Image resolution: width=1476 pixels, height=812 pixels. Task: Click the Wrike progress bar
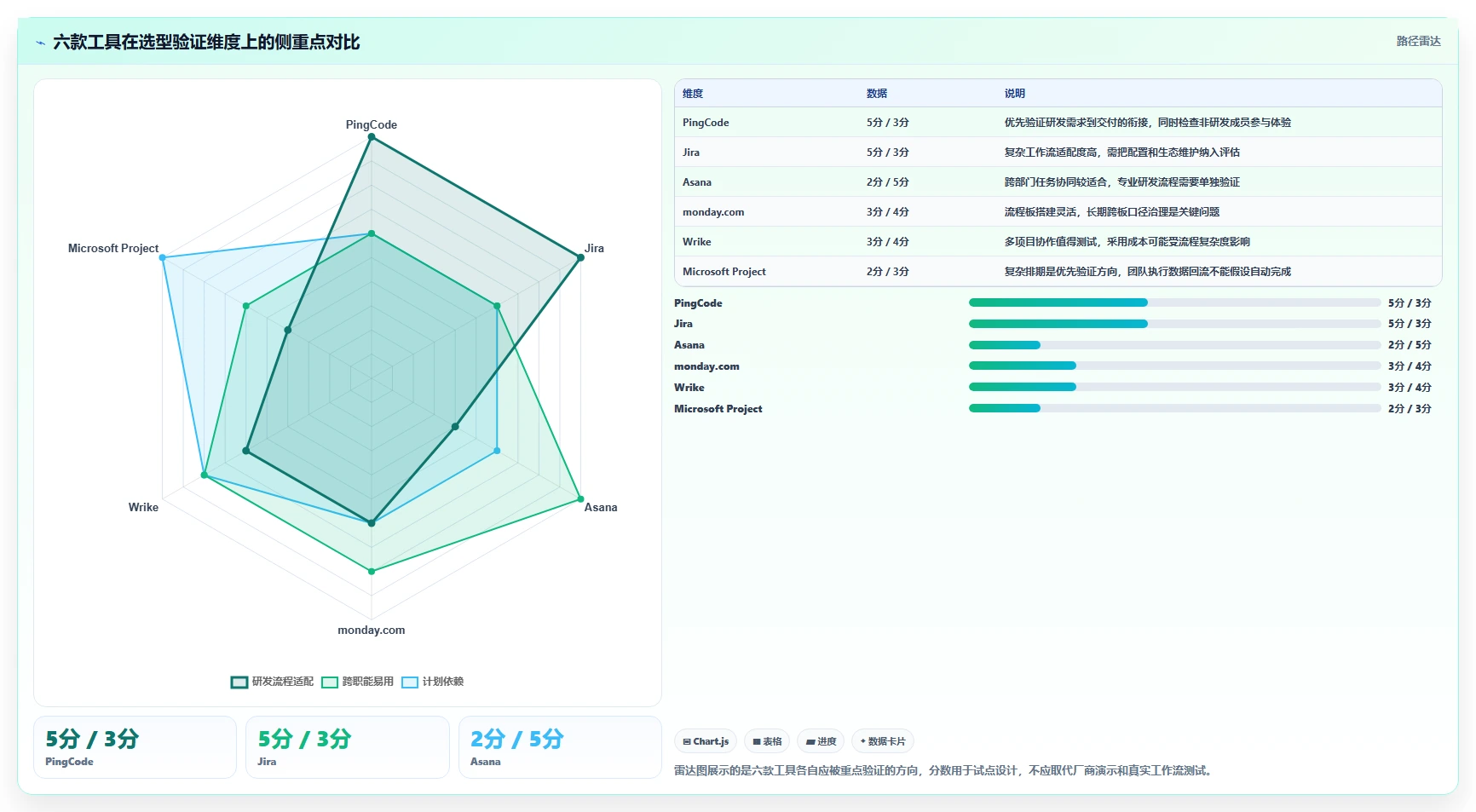[1174, 387]
